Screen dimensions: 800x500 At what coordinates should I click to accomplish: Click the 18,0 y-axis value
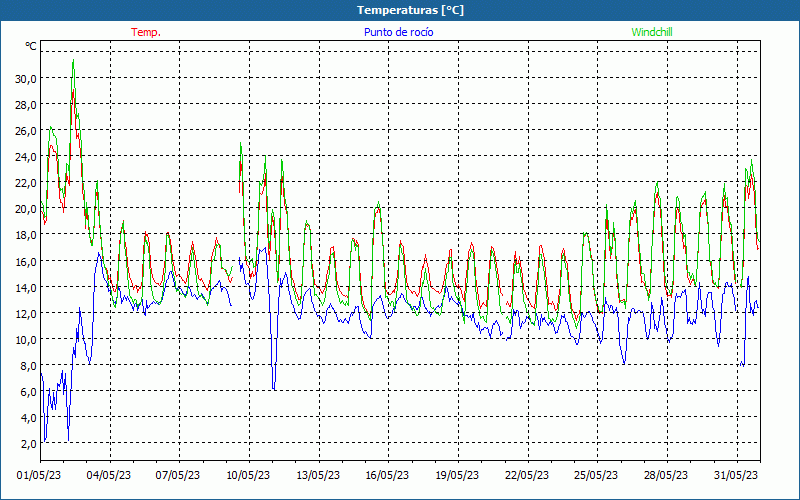[26, 235]
